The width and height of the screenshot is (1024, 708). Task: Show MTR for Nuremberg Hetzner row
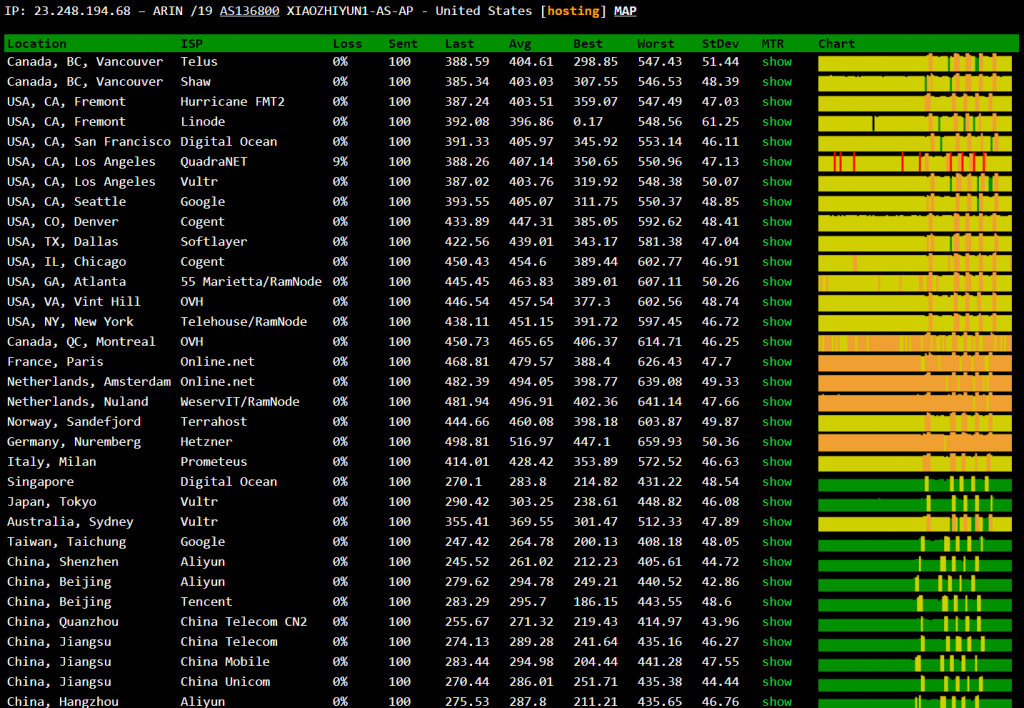776,442
